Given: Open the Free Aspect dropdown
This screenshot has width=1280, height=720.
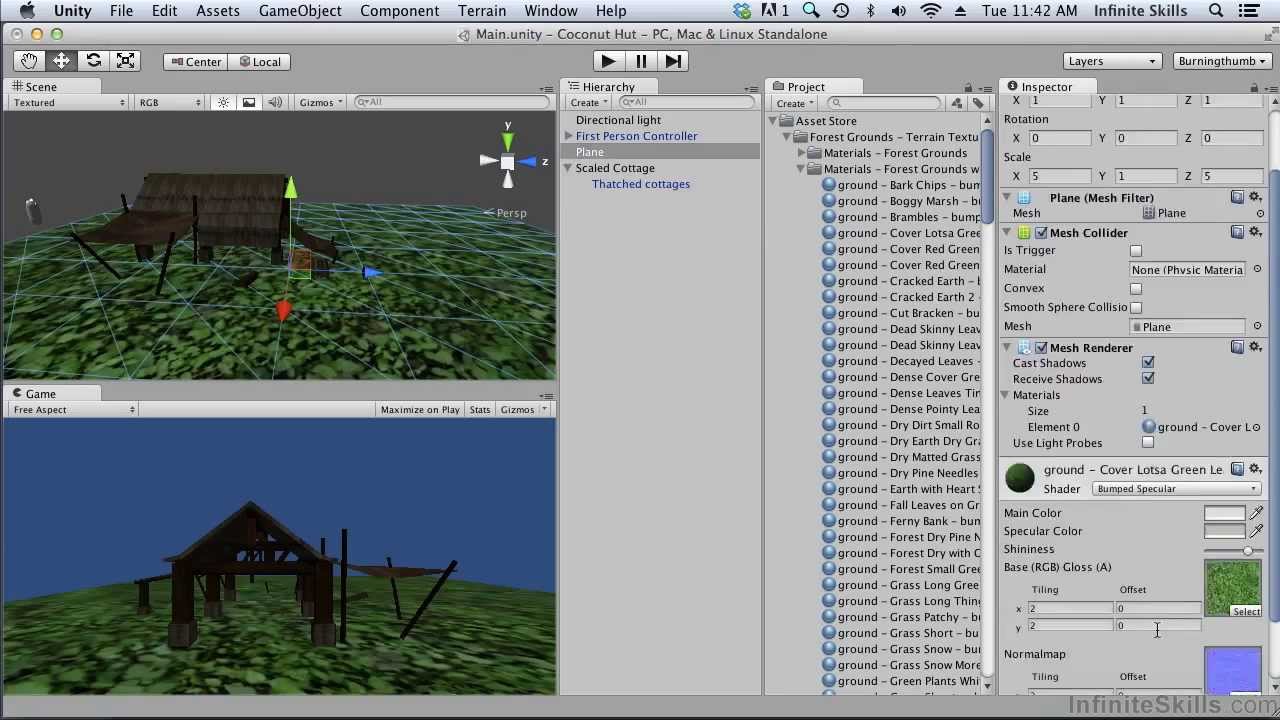Looking at the screenshot, I should (x=73, y=410).
